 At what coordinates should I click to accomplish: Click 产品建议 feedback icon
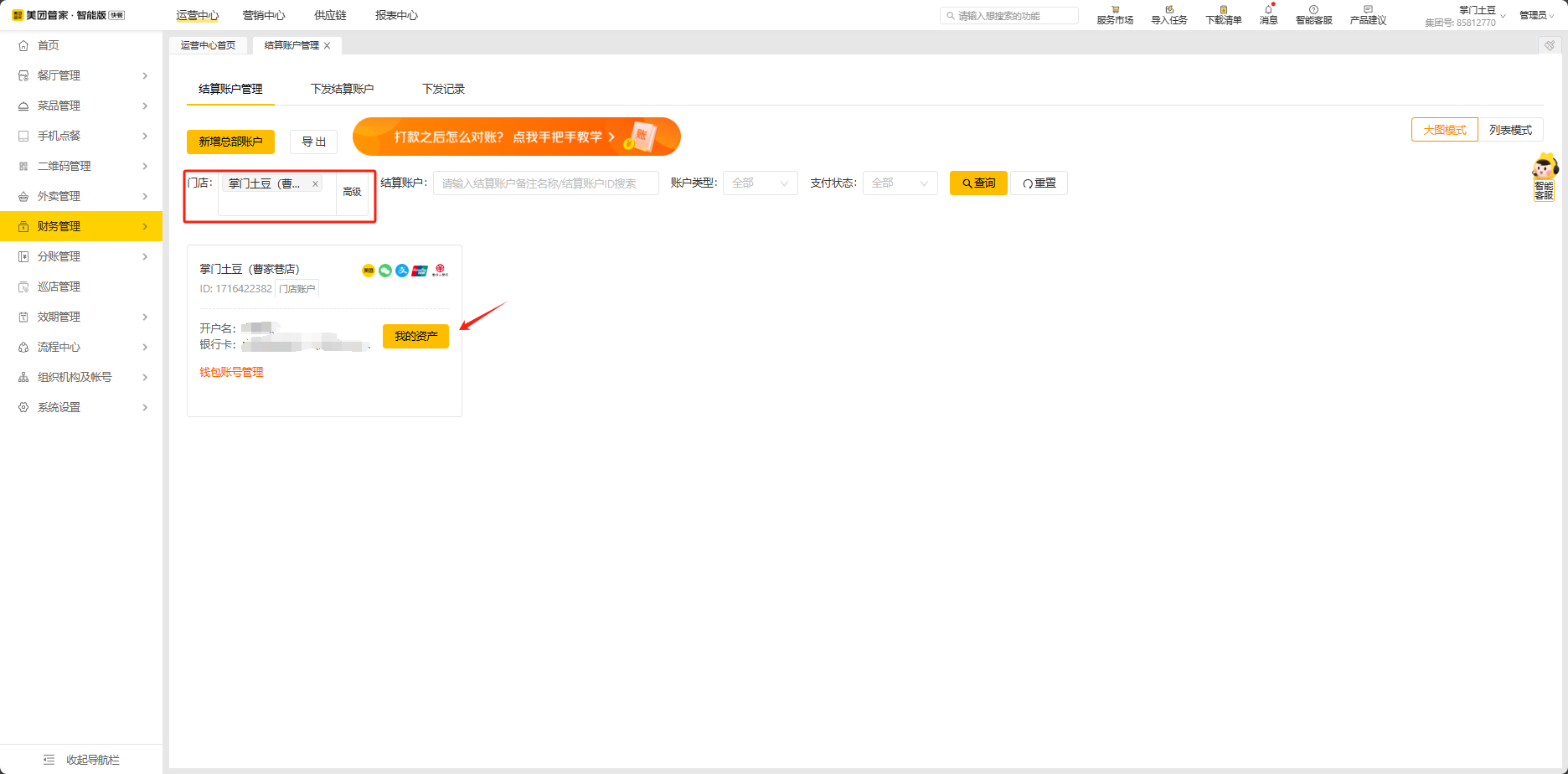(1368, 10)
